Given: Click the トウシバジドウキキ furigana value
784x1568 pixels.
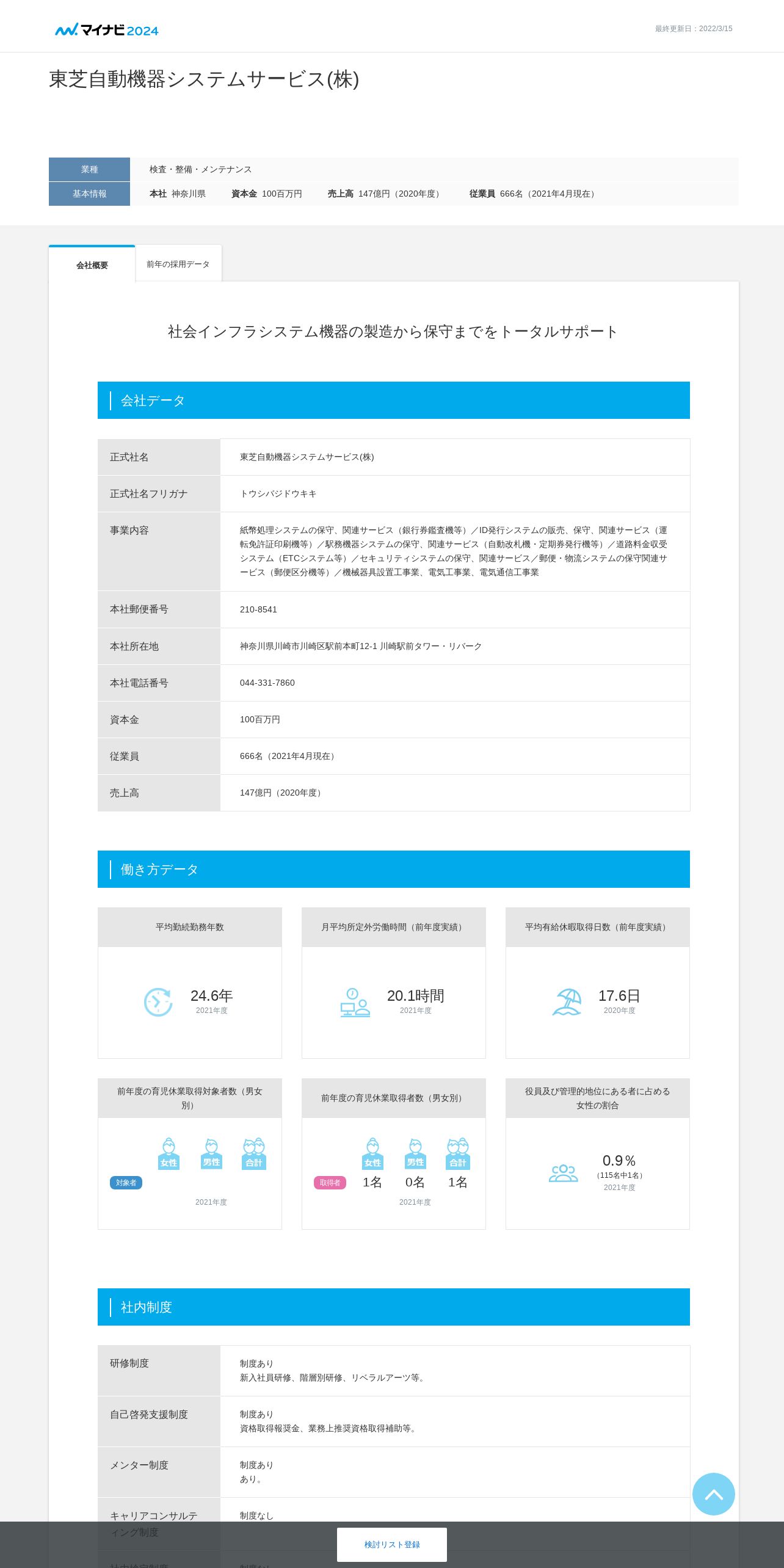Looking at the screenshot, I should coord(278,493).
